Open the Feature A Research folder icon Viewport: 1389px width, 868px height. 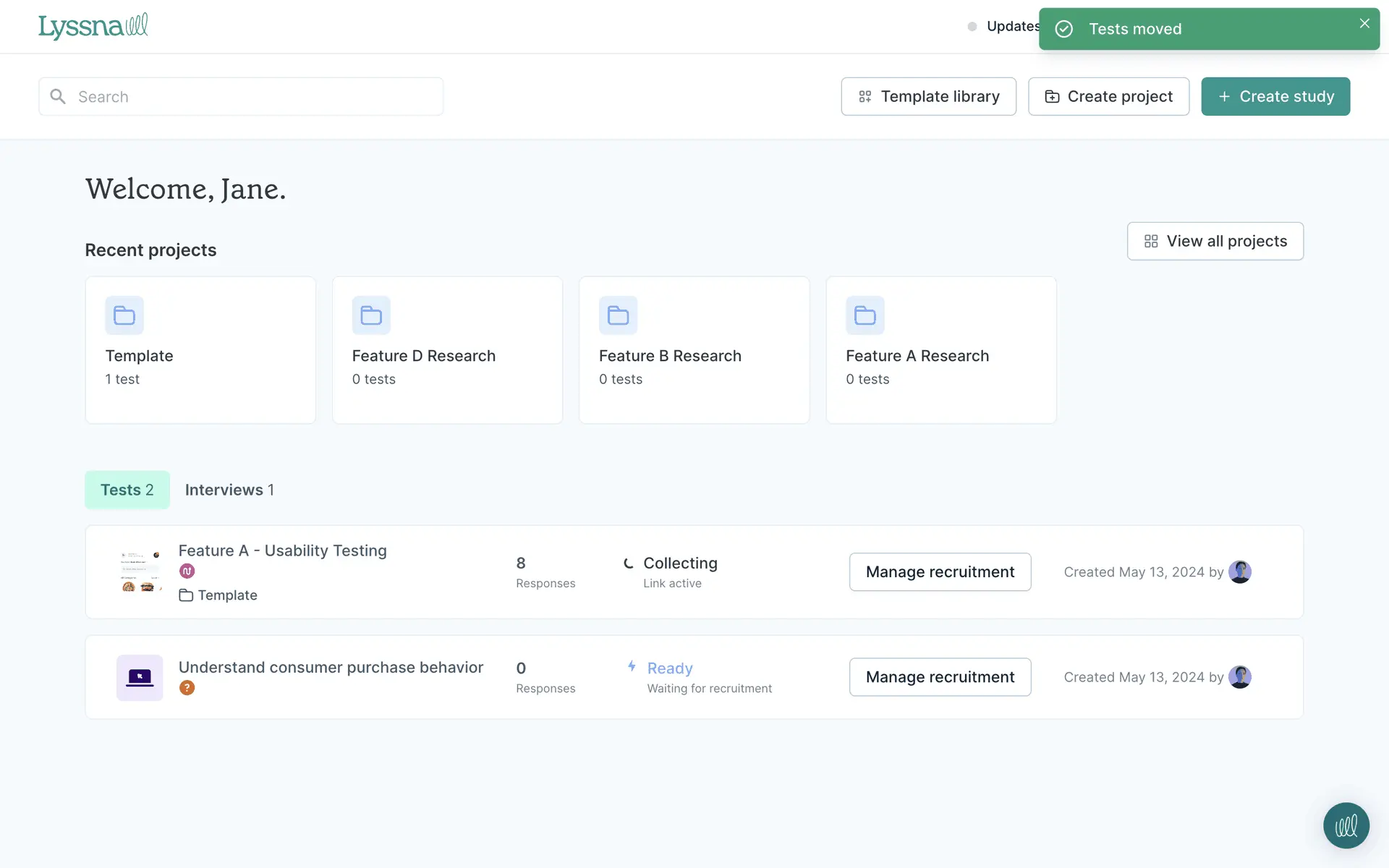[865, 315]
